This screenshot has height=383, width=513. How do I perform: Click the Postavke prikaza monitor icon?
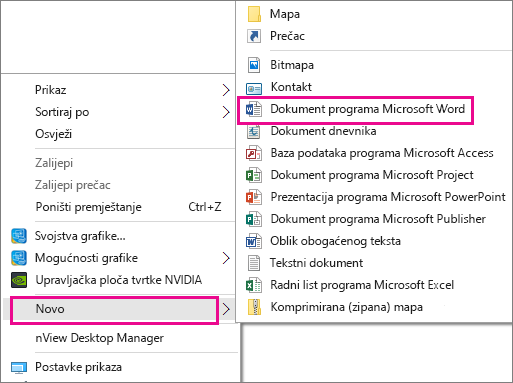pos(19,368)
